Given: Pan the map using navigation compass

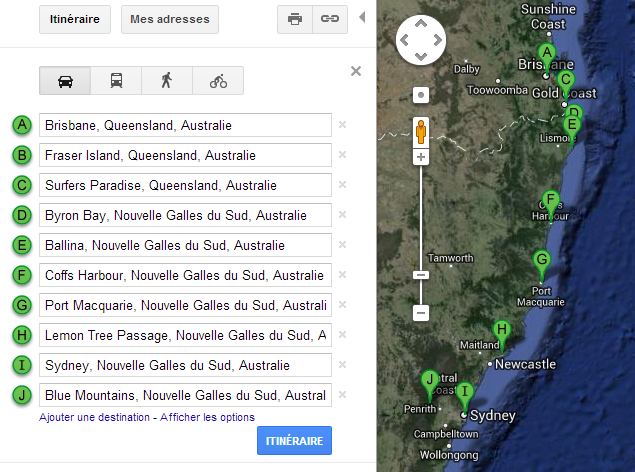Looking at the screenshot, I should (x=421, y=40).
